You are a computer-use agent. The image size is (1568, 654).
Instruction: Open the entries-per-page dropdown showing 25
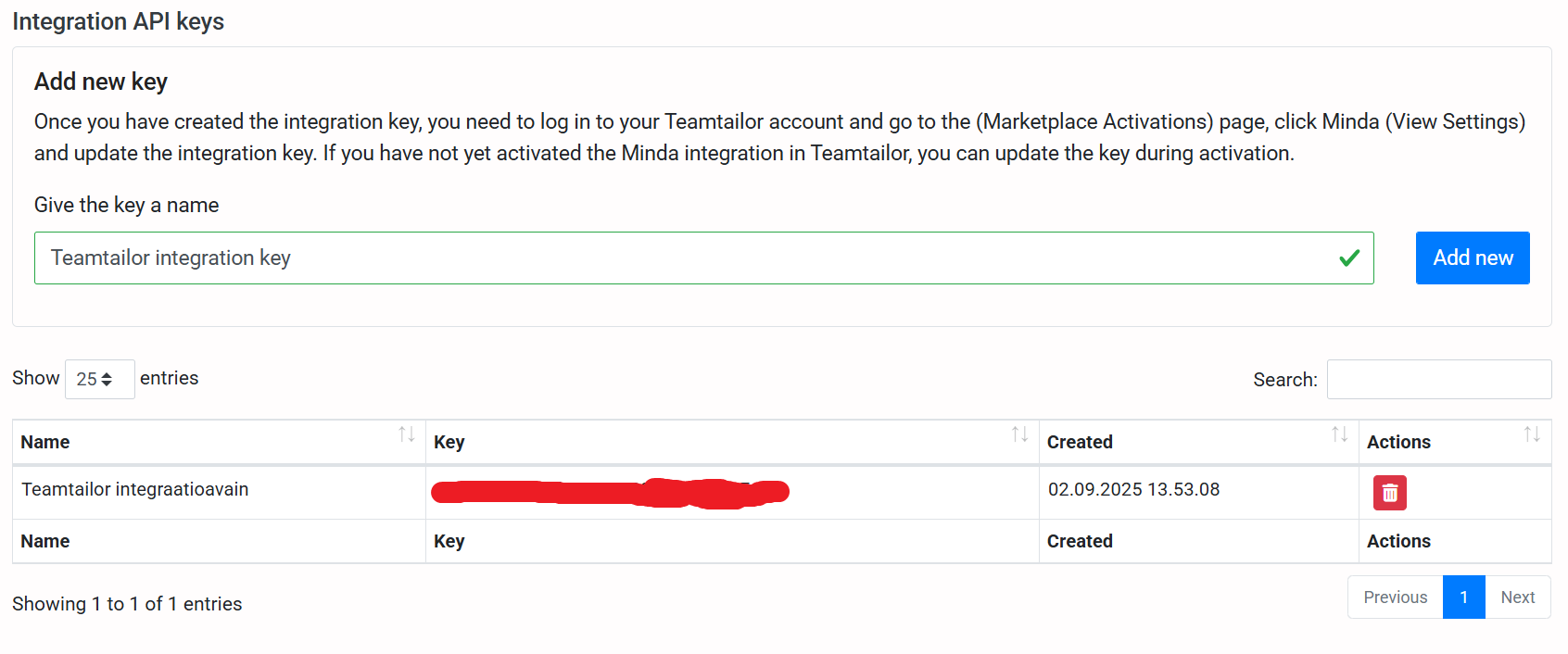click(x=99, y=379)
